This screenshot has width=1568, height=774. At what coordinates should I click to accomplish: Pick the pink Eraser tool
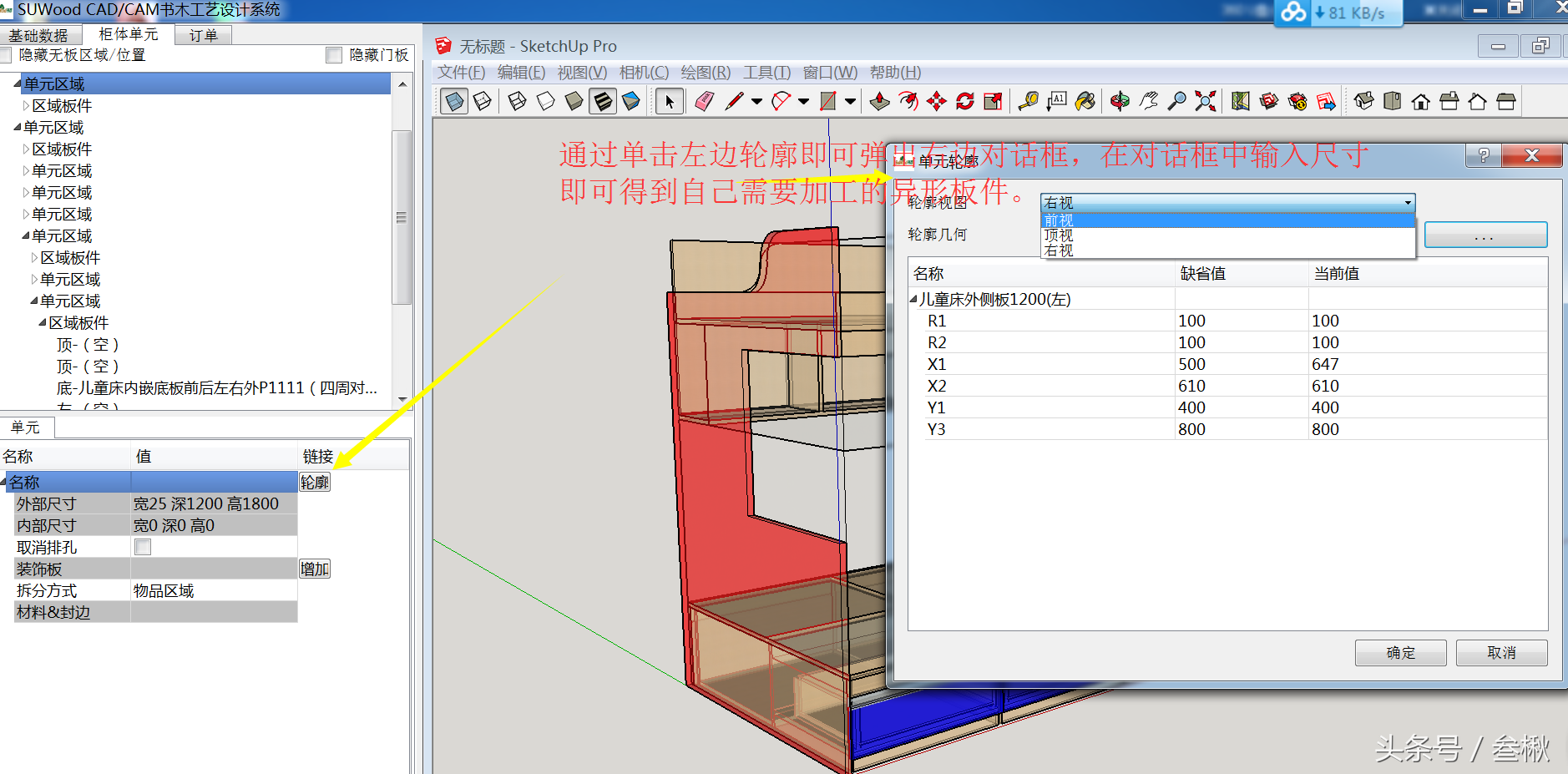point(705,101)
